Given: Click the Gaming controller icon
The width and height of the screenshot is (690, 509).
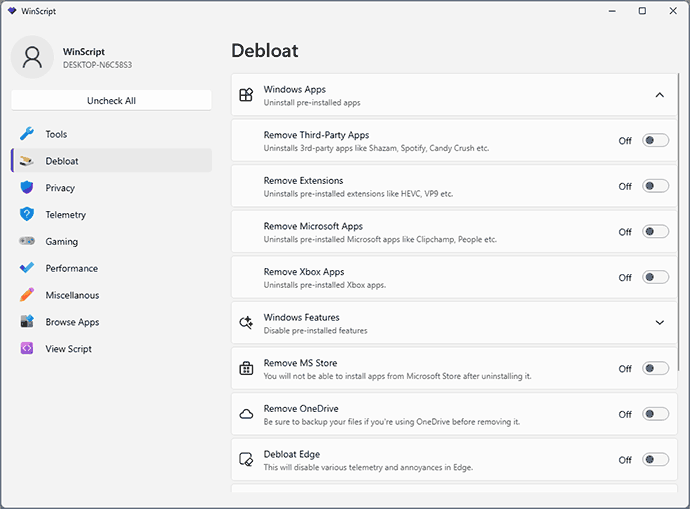Looking at the screenshot, I should (x=27, y=241).
